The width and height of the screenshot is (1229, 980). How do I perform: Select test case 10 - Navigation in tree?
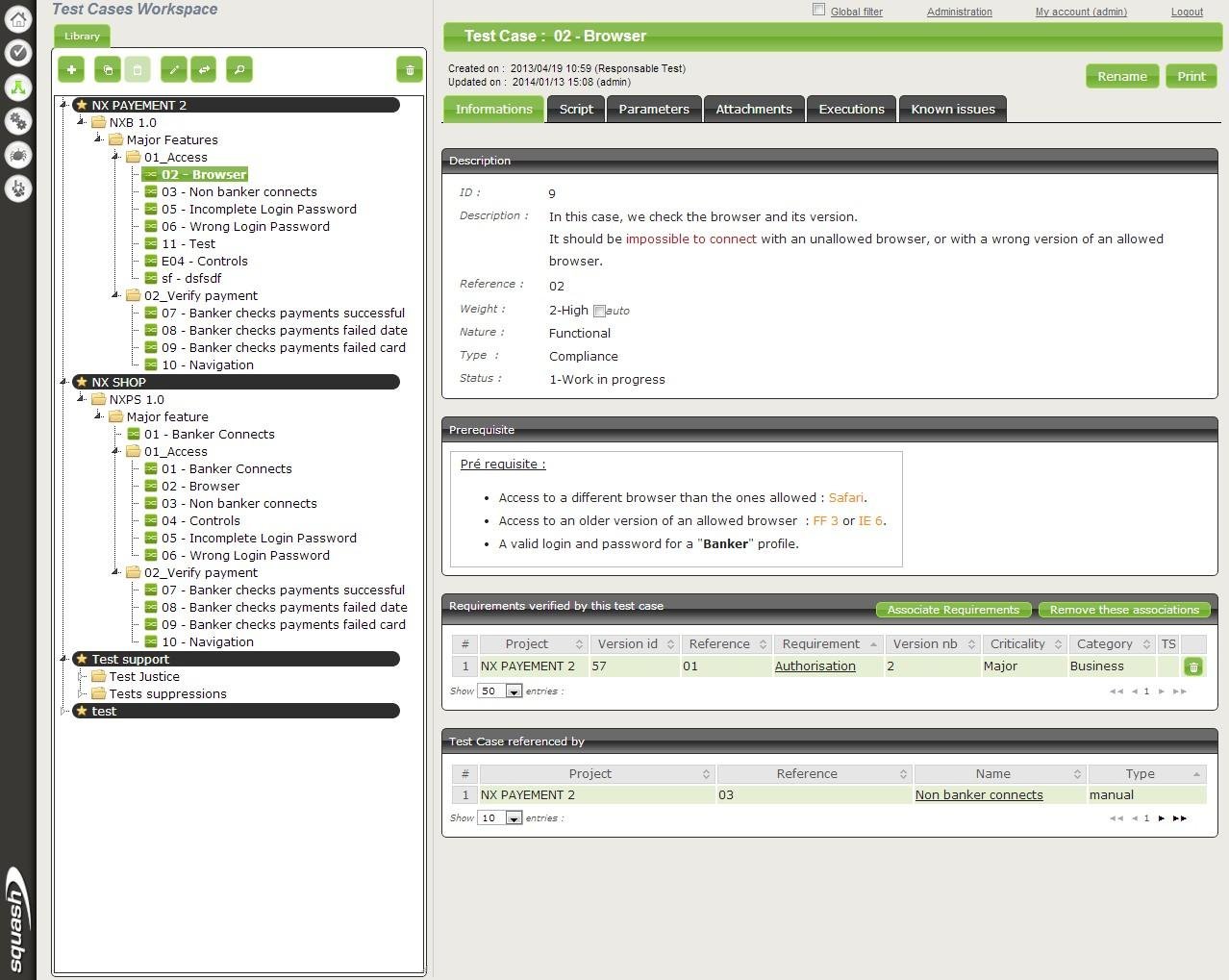coord(208,364)
